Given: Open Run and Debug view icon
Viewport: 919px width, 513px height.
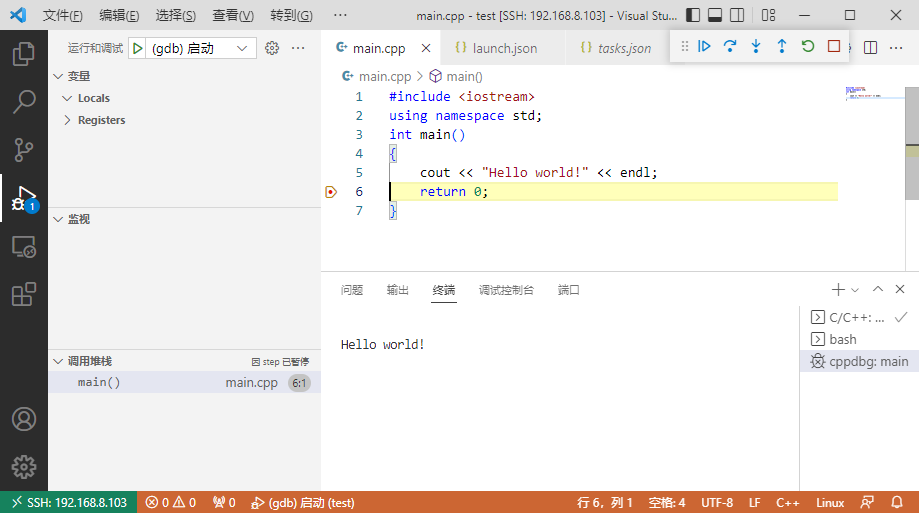Looking at the screenshot, I should [23, 198].
